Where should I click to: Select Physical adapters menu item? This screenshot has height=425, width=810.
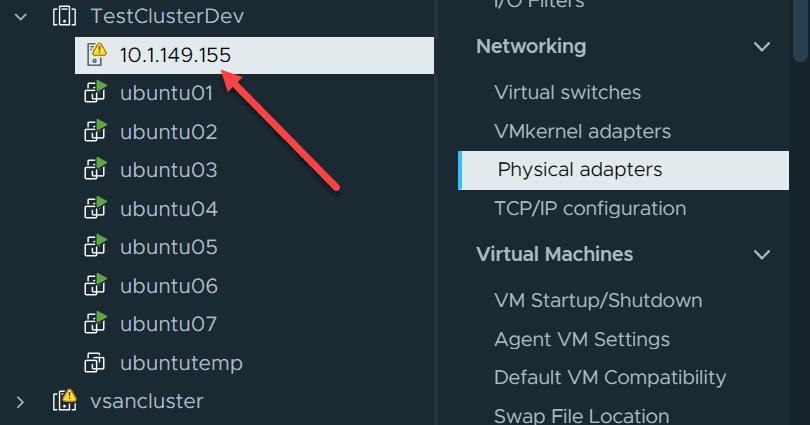pyautogui.click(x=580, y=170)
